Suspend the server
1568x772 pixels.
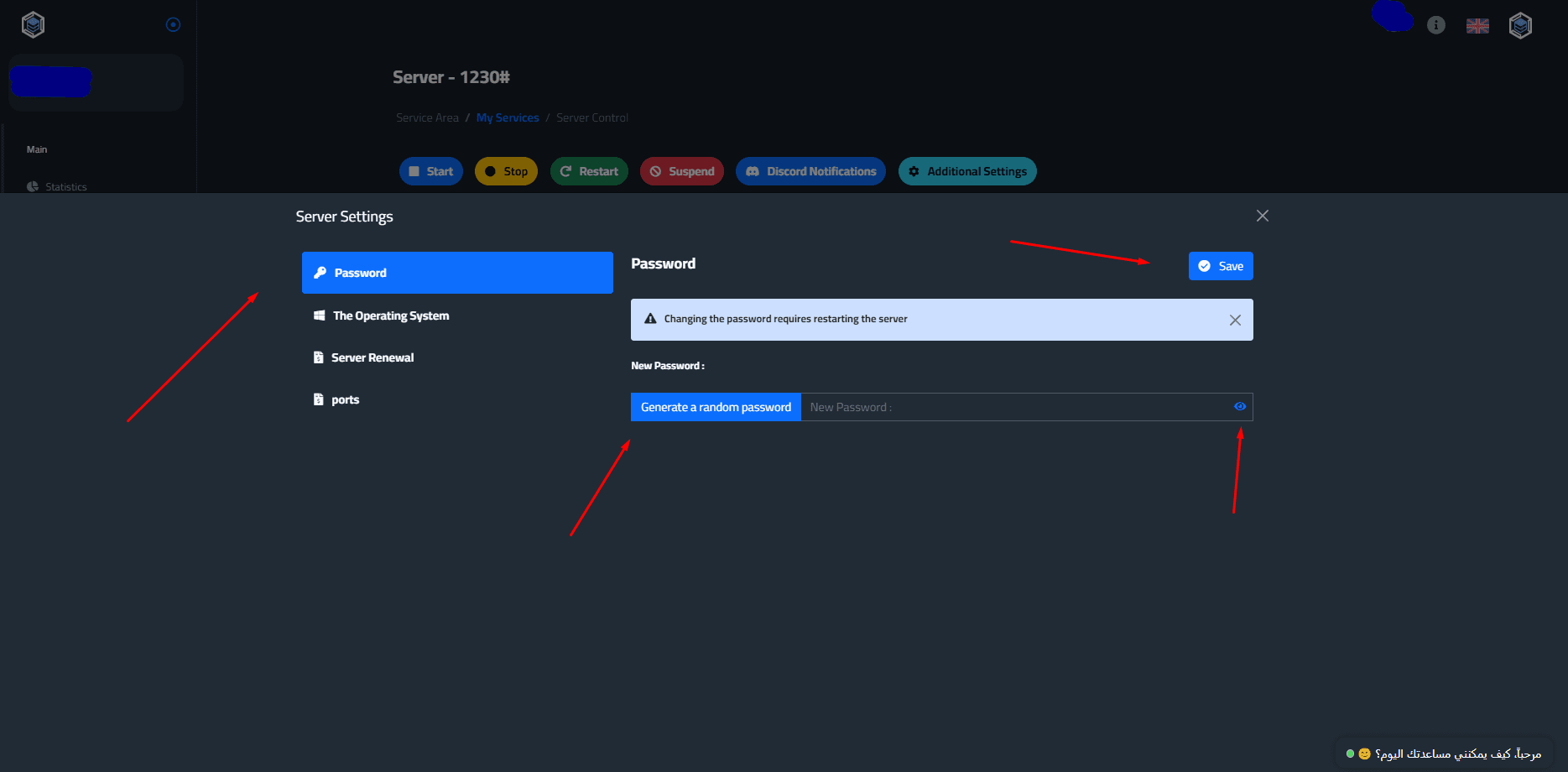pyautogui.click(x=682, y=171)
